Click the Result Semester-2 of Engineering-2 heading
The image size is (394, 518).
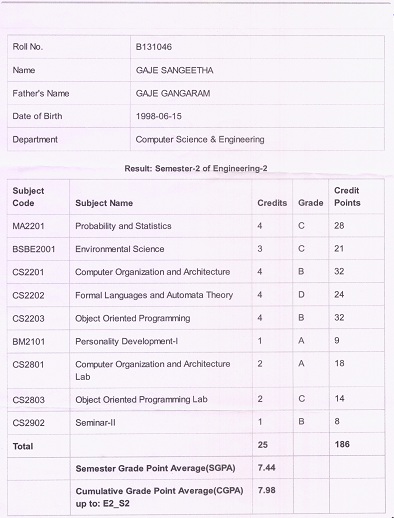tap(196, 168)
